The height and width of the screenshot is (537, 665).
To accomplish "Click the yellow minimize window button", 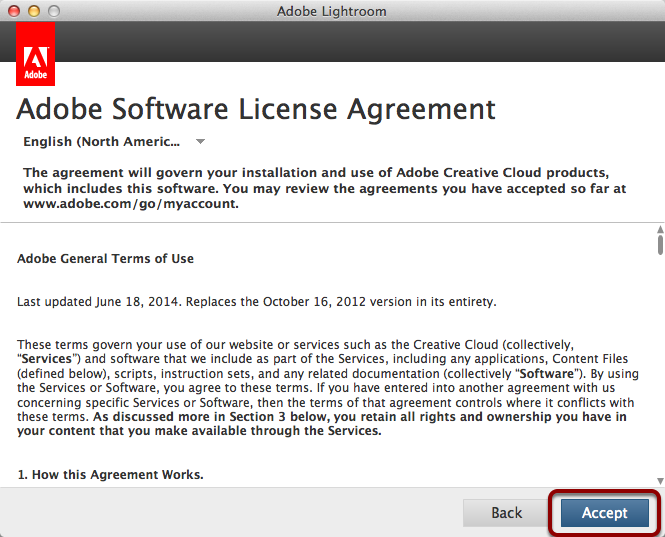I will click(34, 11).
